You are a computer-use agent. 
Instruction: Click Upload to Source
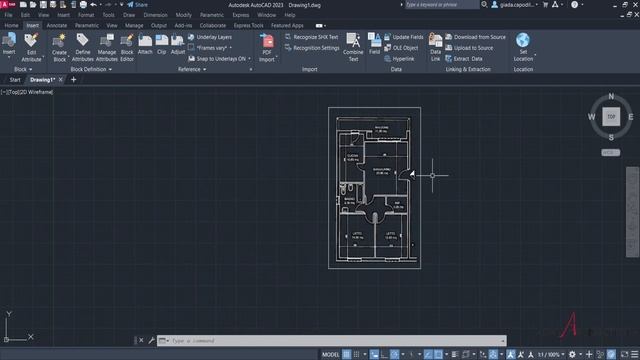coord(469,48)
